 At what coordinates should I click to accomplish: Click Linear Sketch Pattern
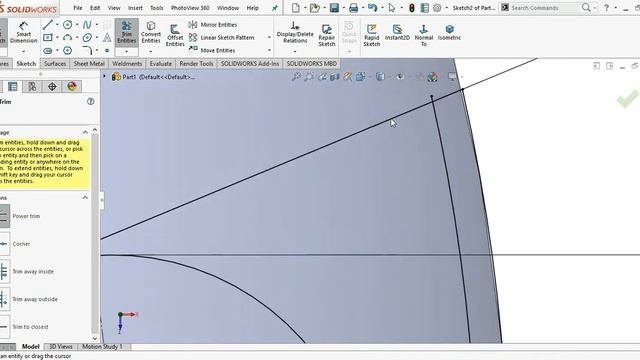pyautogui.click(x=222, y=38)
